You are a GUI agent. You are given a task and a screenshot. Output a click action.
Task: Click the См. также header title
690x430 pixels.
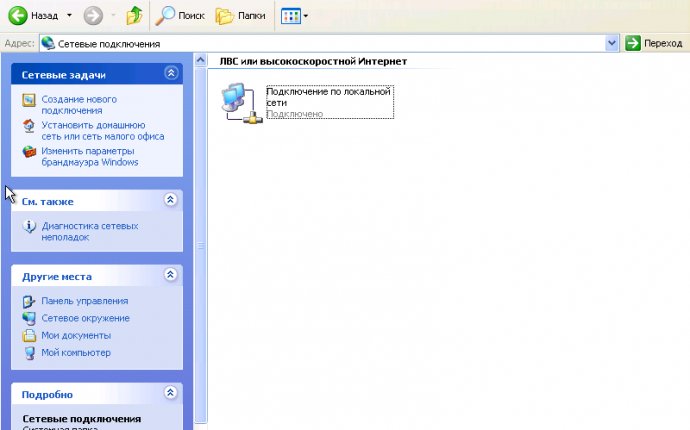pyautogui.click(x=48, y=202)
